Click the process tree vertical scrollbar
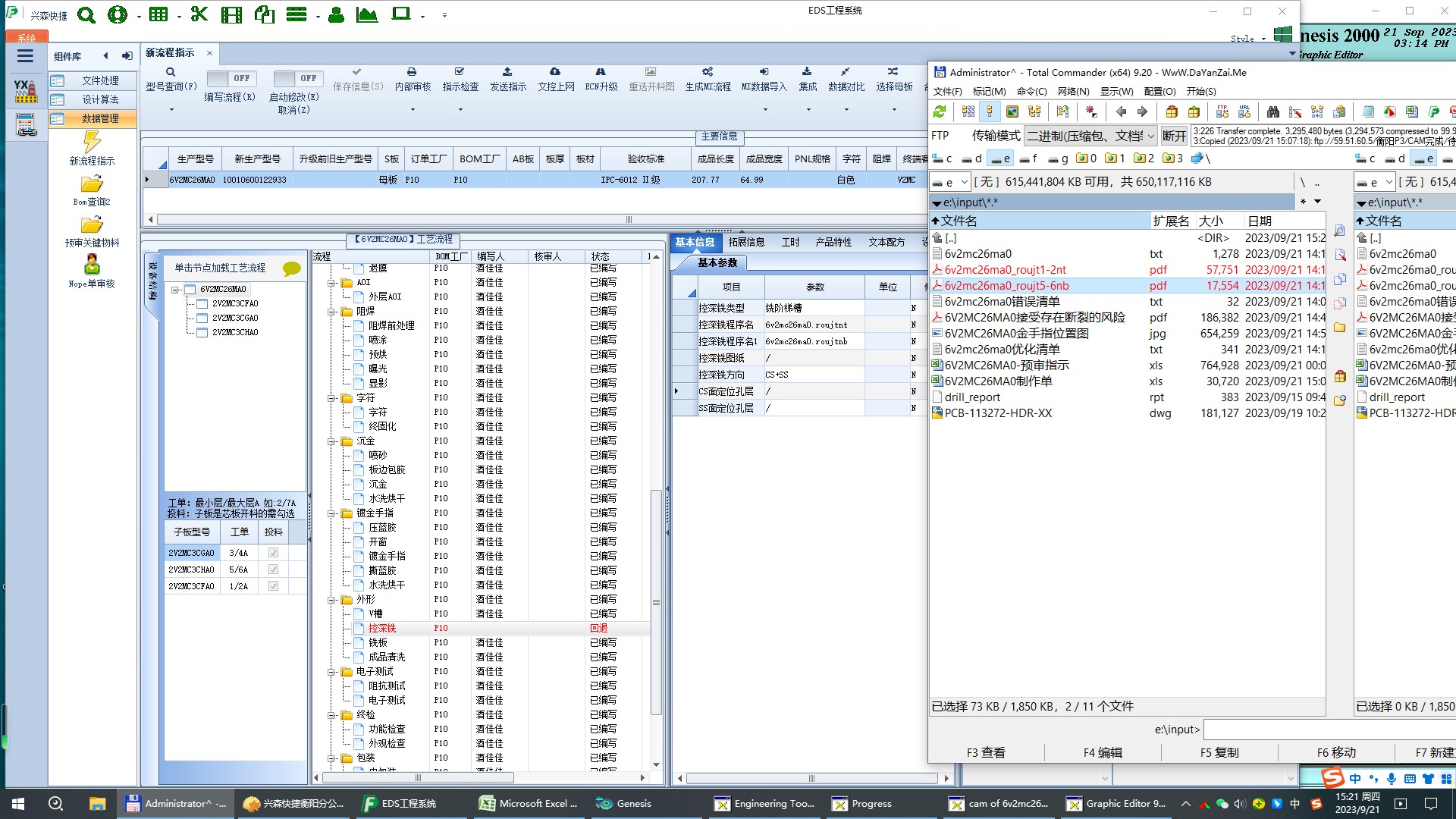The height and width of the screenshot is (819, 1456). 656,603
